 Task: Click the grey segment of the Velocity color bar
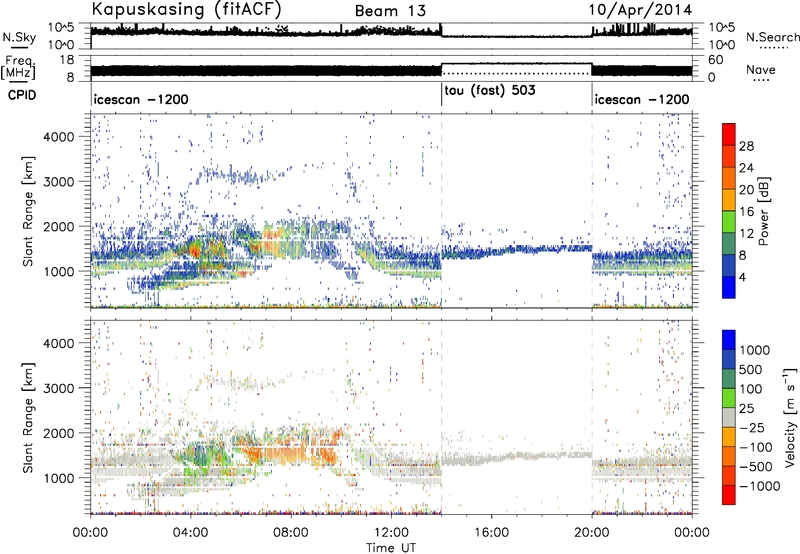coord(729,417)
